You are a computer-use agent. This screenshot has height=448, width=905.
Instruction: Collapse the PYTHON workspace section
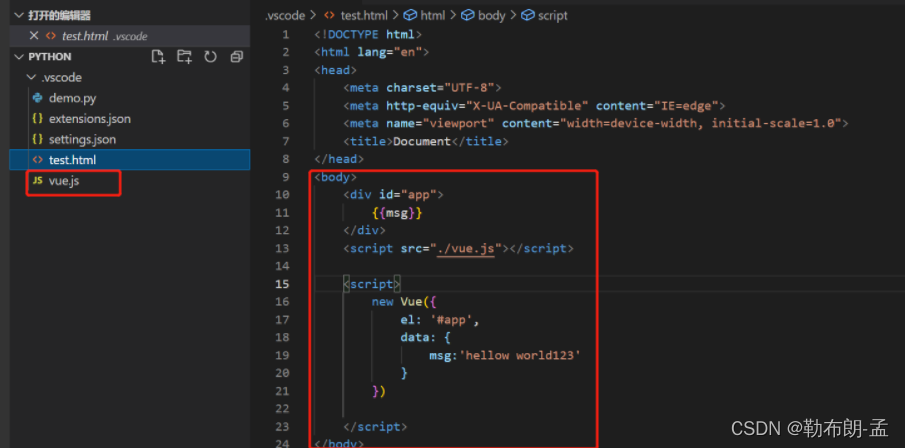click(x=18, y=57)
